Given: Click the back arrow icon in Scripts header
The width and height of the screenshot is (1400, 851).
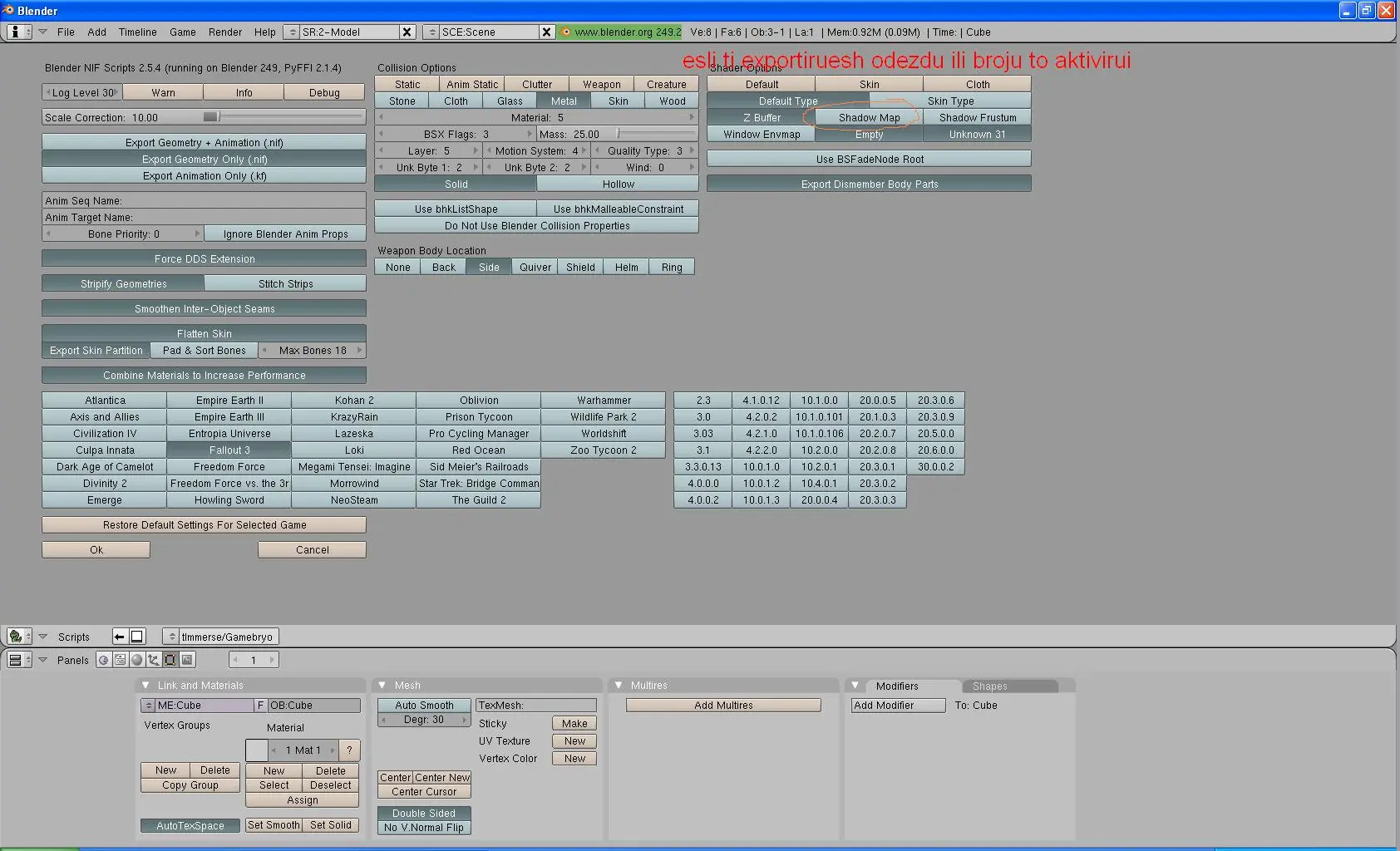Looking at the screenshot, I should 120,637.
